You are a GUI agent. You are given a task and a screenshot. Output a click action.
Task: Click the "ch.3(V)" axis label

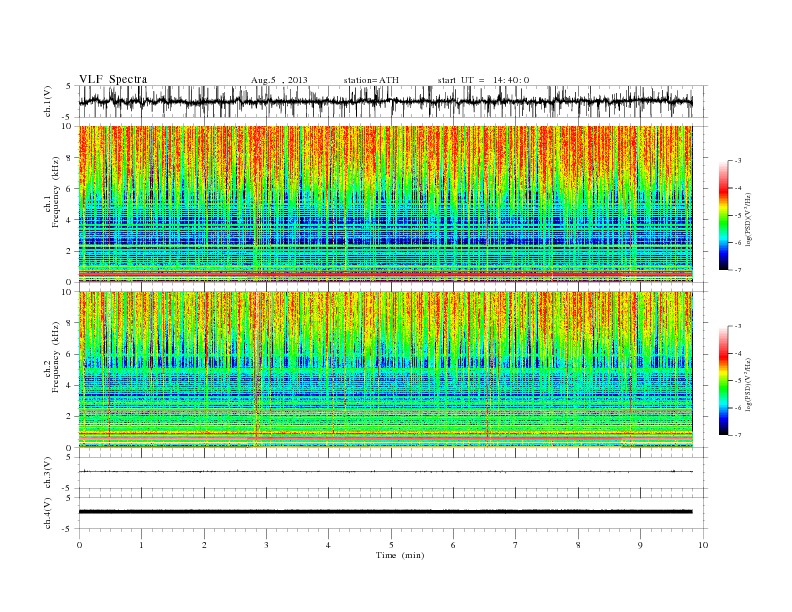click(x=48, y=473)
